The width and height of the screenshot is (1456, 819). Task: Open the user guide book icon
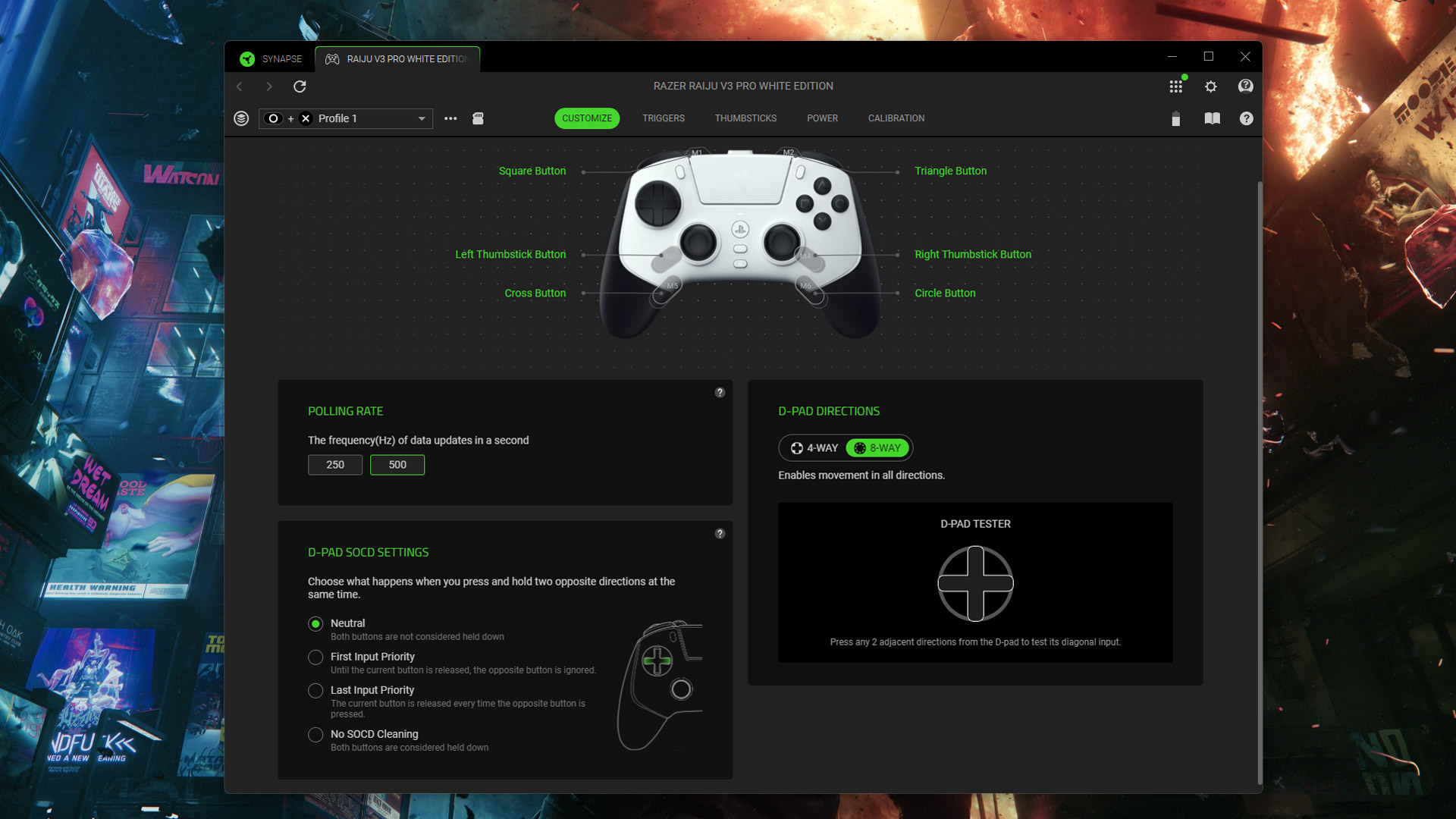point(1212,118)
